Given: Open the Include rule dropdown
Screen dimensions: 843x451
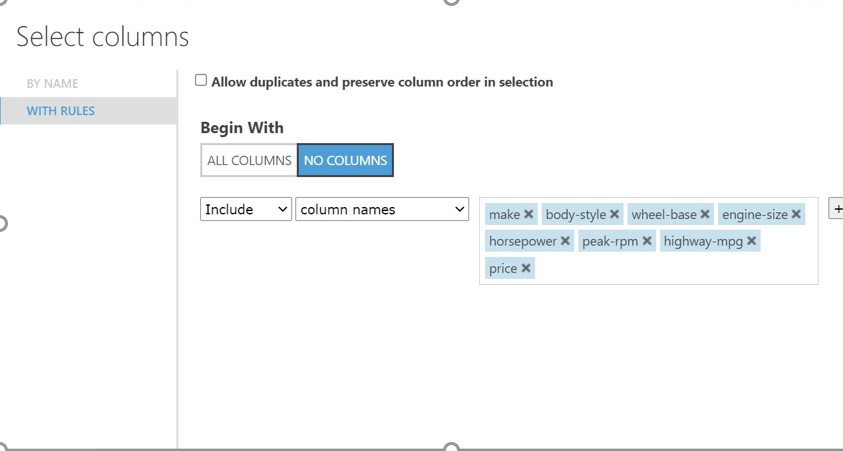Looking at the screenshot, I should [x=246, y=209].
